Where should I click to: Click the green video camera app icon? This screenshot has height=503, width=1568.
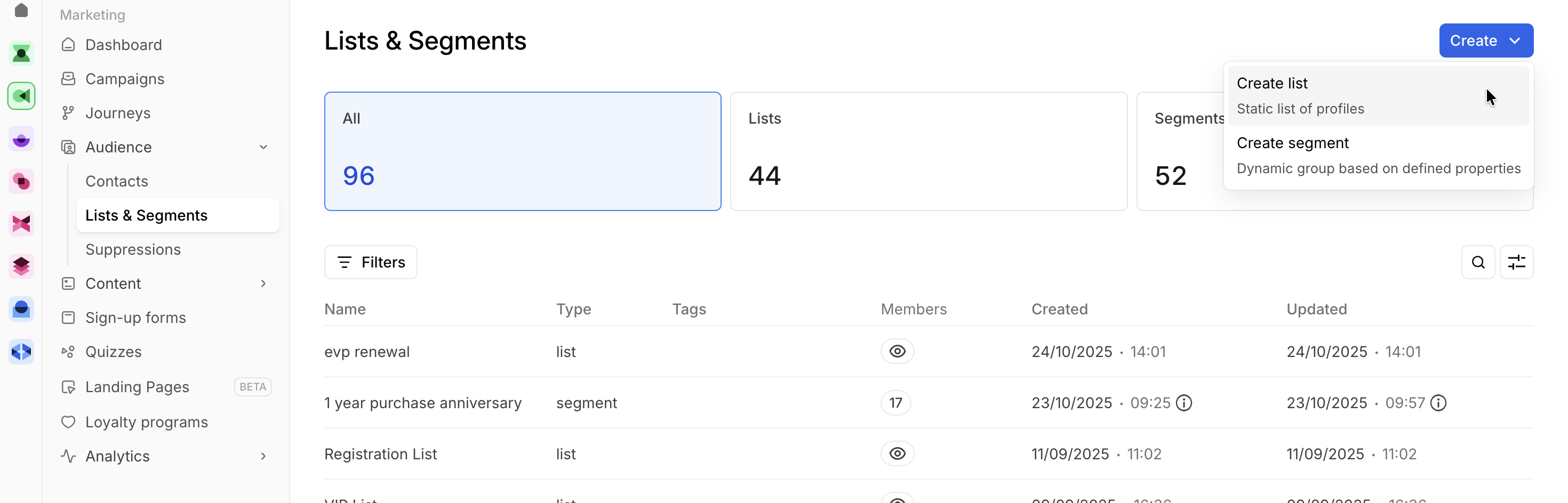coord(21,96)
